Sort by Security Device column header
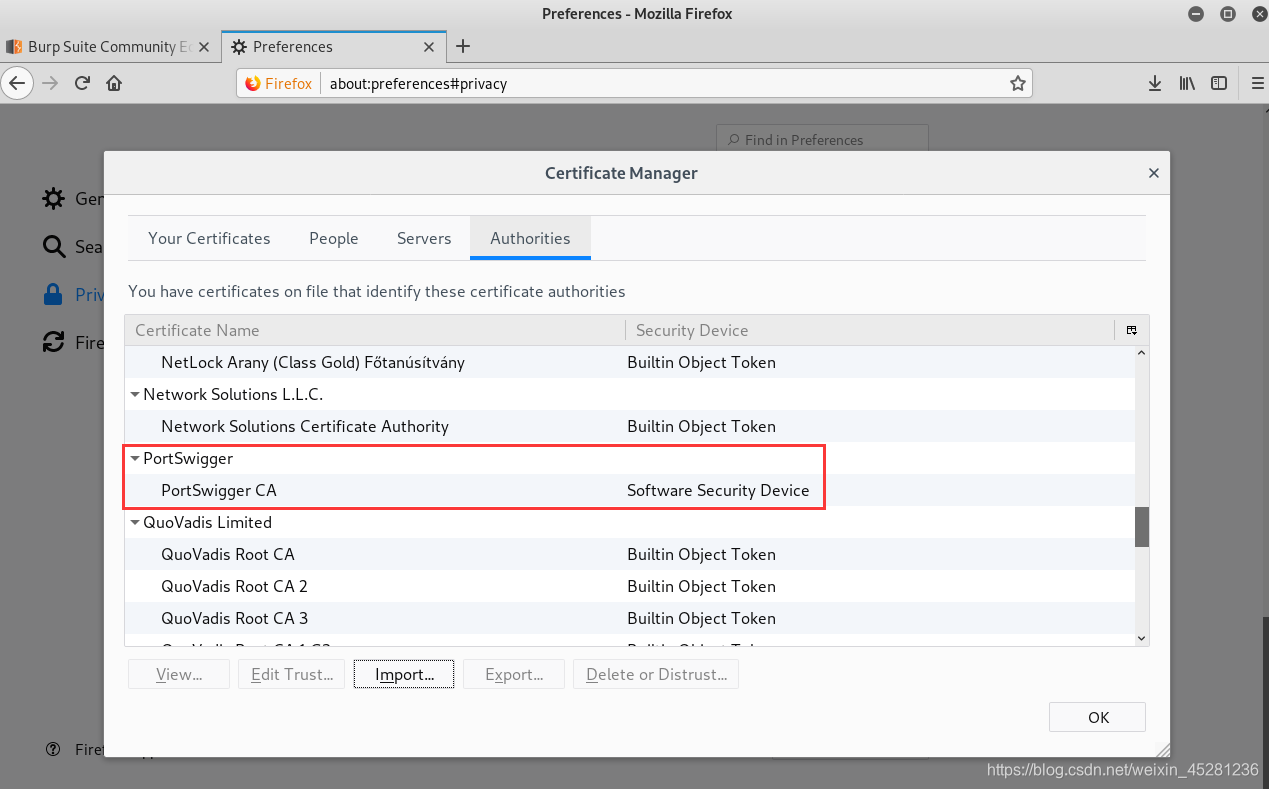 (870, 330)
